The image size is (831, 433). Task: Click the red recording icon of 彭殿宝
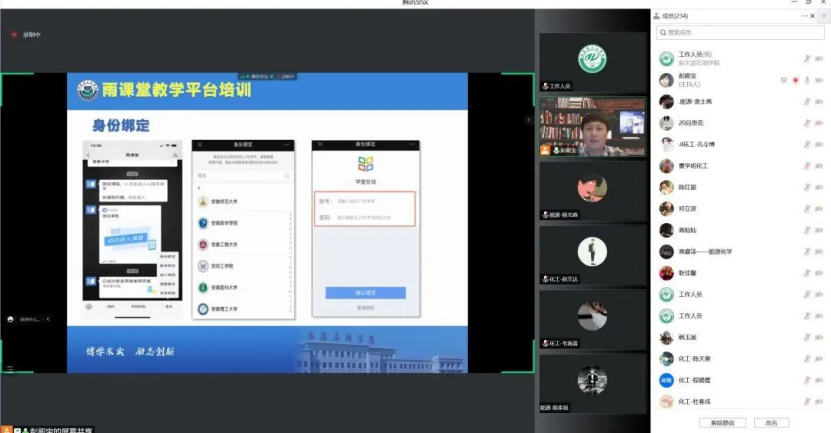[795, 80]
